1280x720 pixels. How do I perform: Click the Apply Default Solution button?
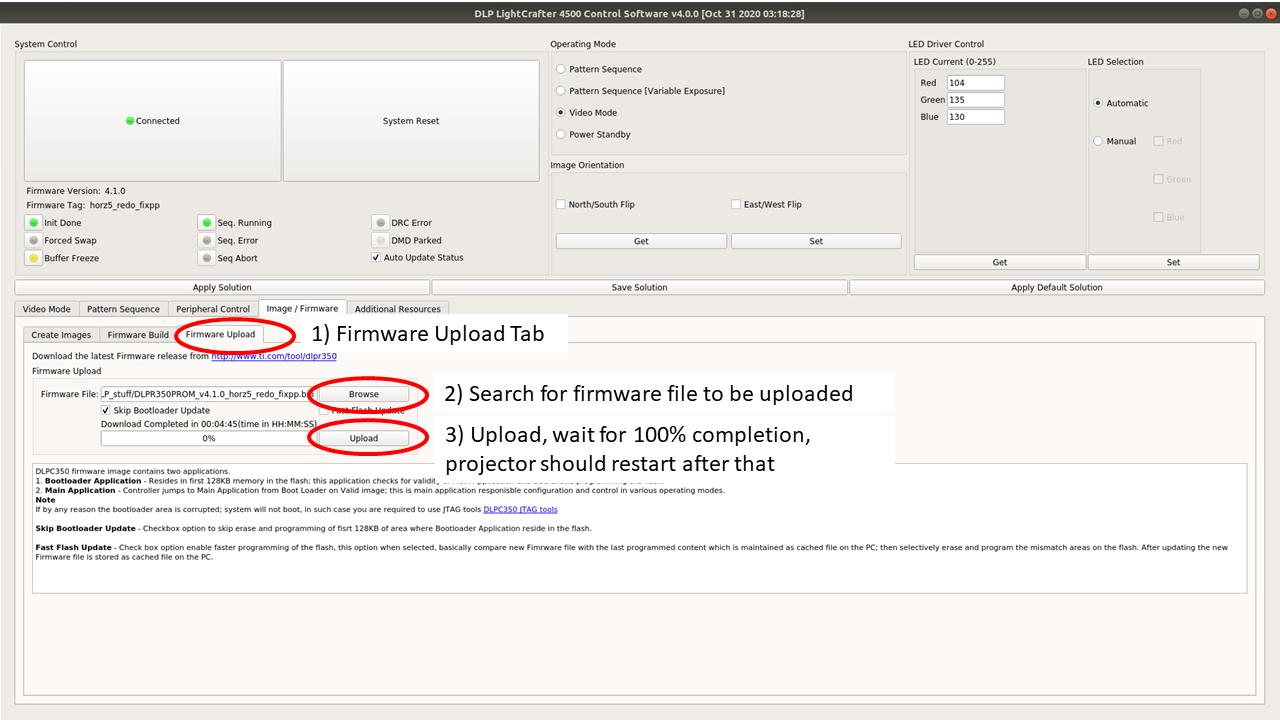pyautogui.click(x=1057, y=287)
